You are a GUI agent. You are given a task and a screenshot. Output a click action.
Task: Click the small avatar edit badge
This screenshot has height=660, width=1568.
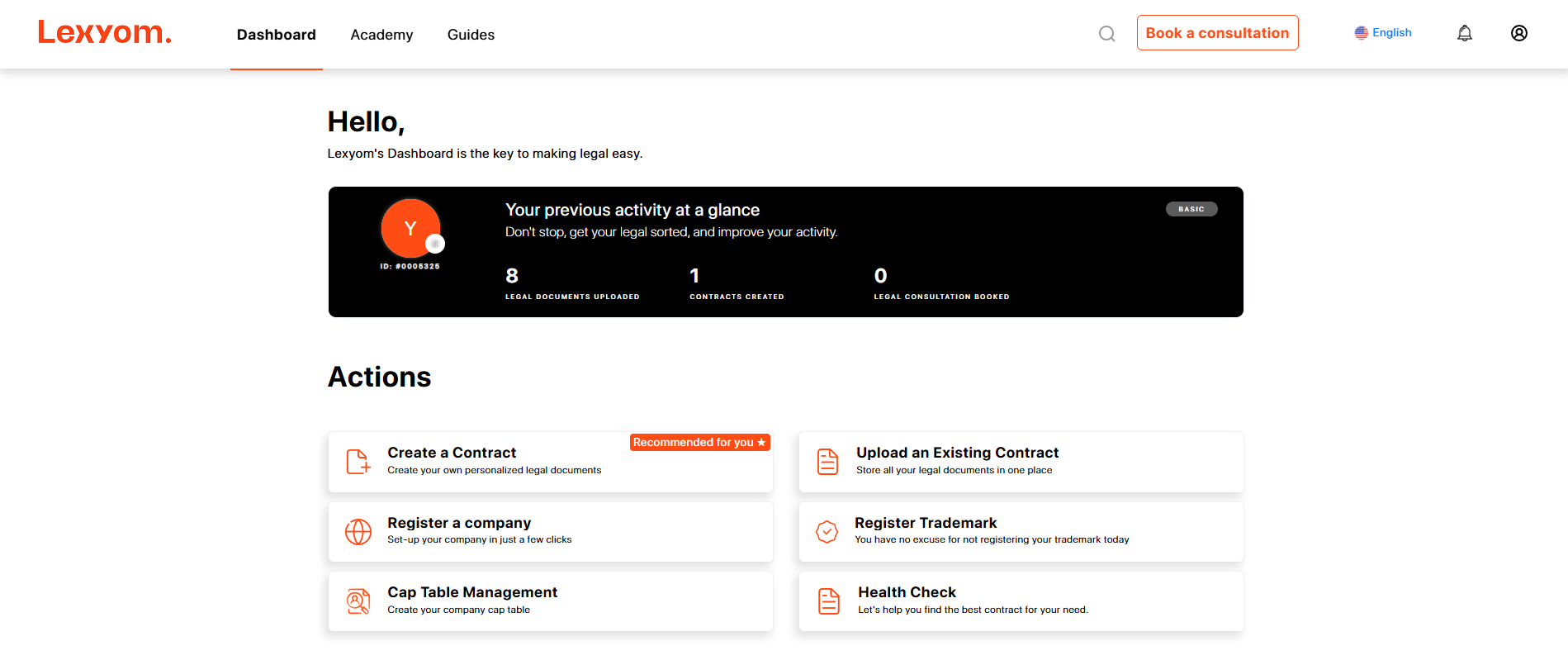point(435,244)
